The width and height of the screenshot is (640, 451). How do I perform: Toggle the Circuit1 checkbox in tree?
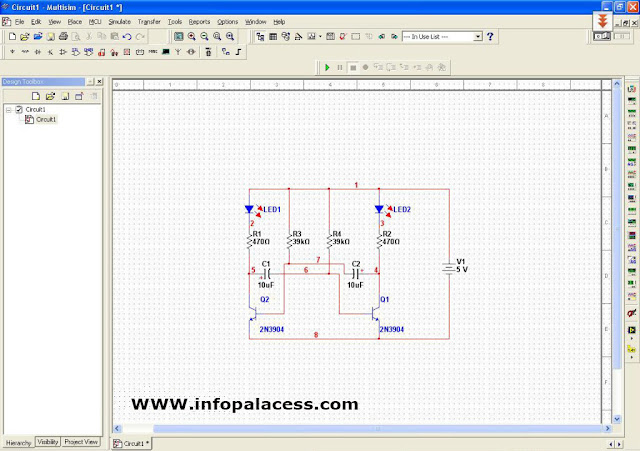click(19, 109)
